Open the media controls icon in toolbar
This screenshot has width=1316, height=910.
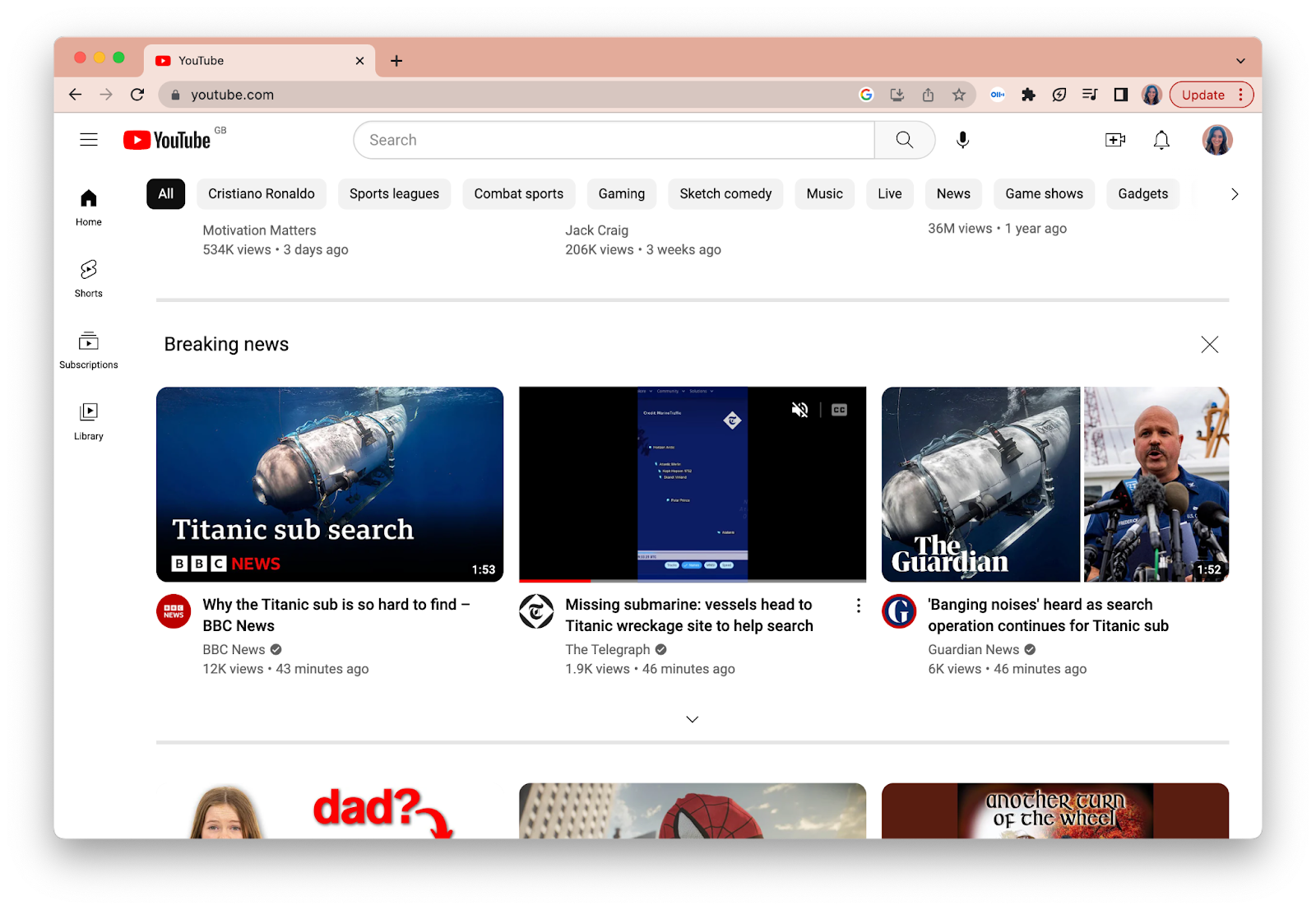[1090, 95]
